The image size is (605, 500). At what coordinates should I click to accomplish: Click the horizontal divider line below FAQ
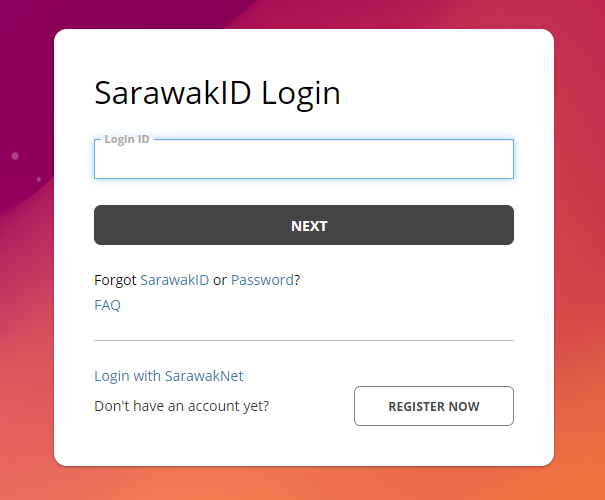[x=303, y=340]
